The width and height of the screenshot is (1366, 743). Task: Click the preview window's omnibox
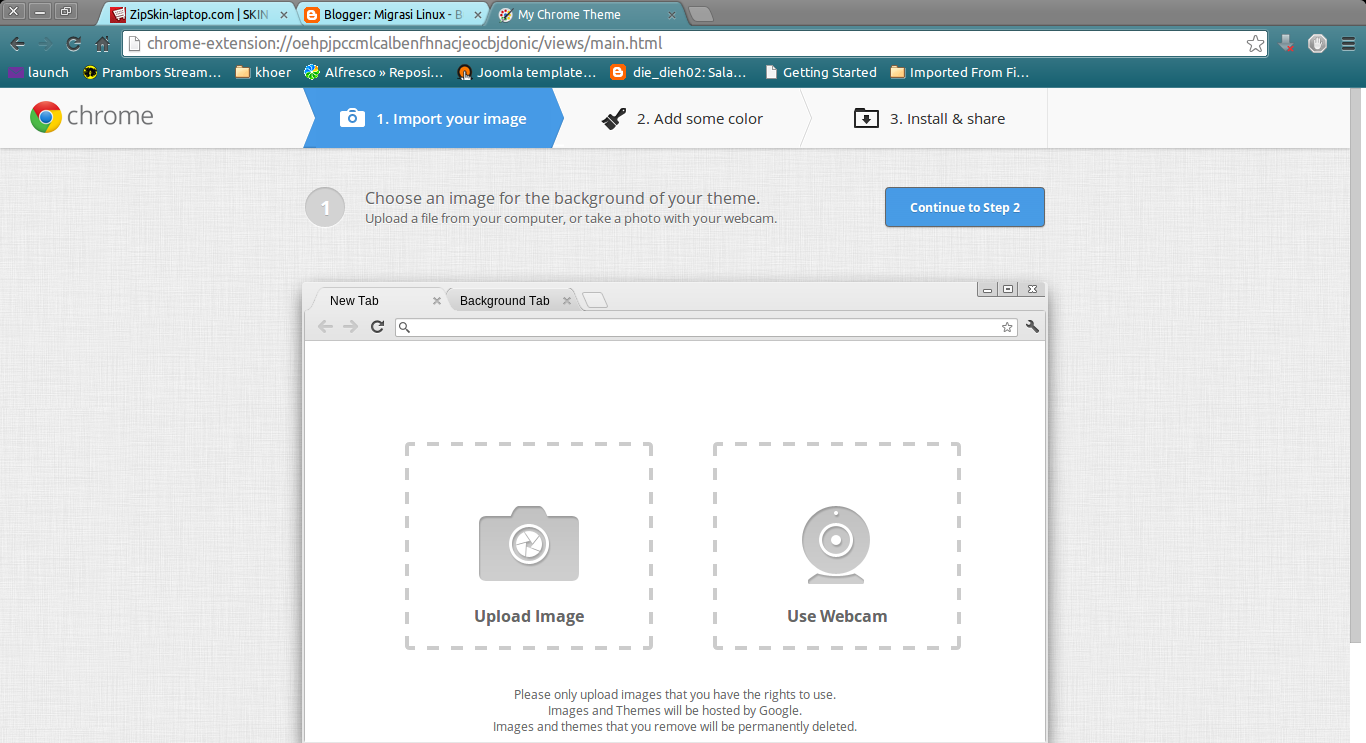tap(706, 327)
